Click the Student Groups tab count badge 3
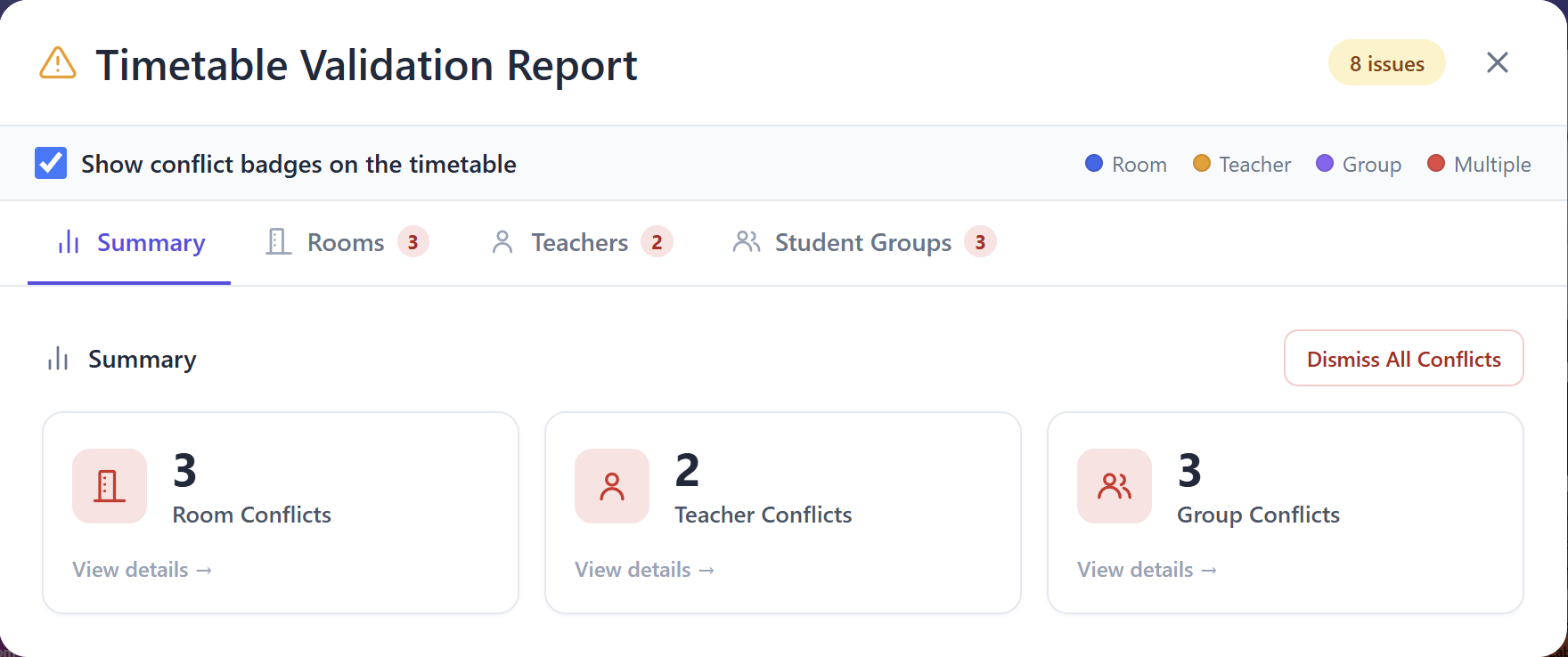 (980, 242)
